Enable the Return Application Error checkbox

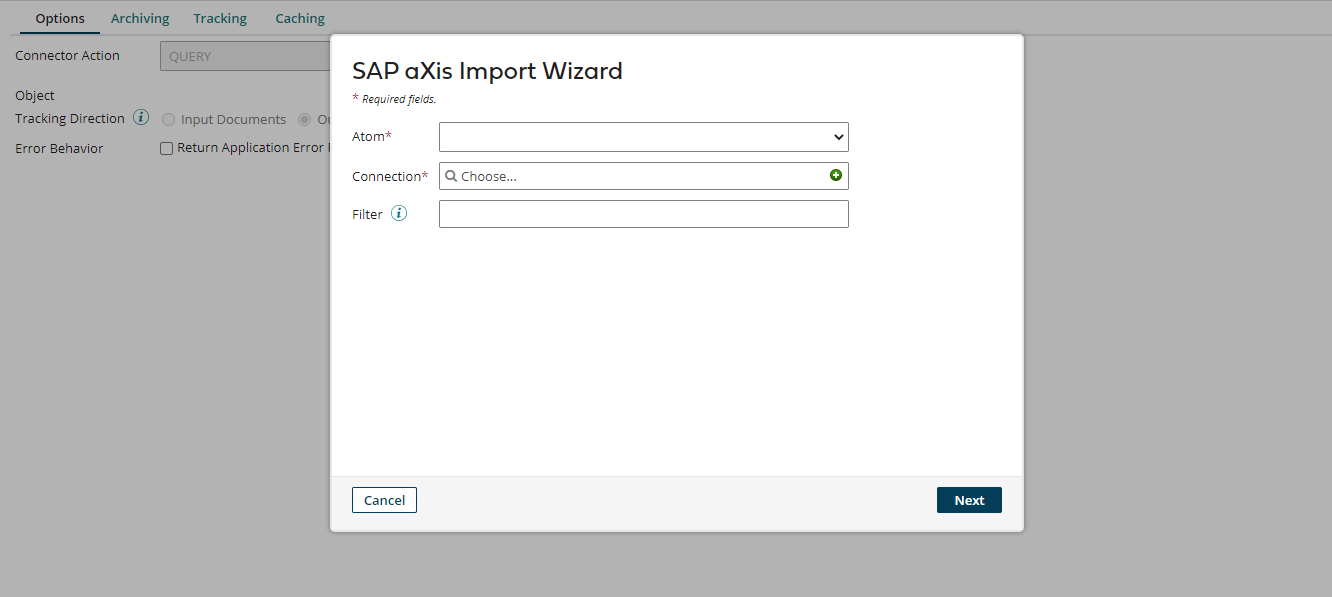(x=167, y=147)
